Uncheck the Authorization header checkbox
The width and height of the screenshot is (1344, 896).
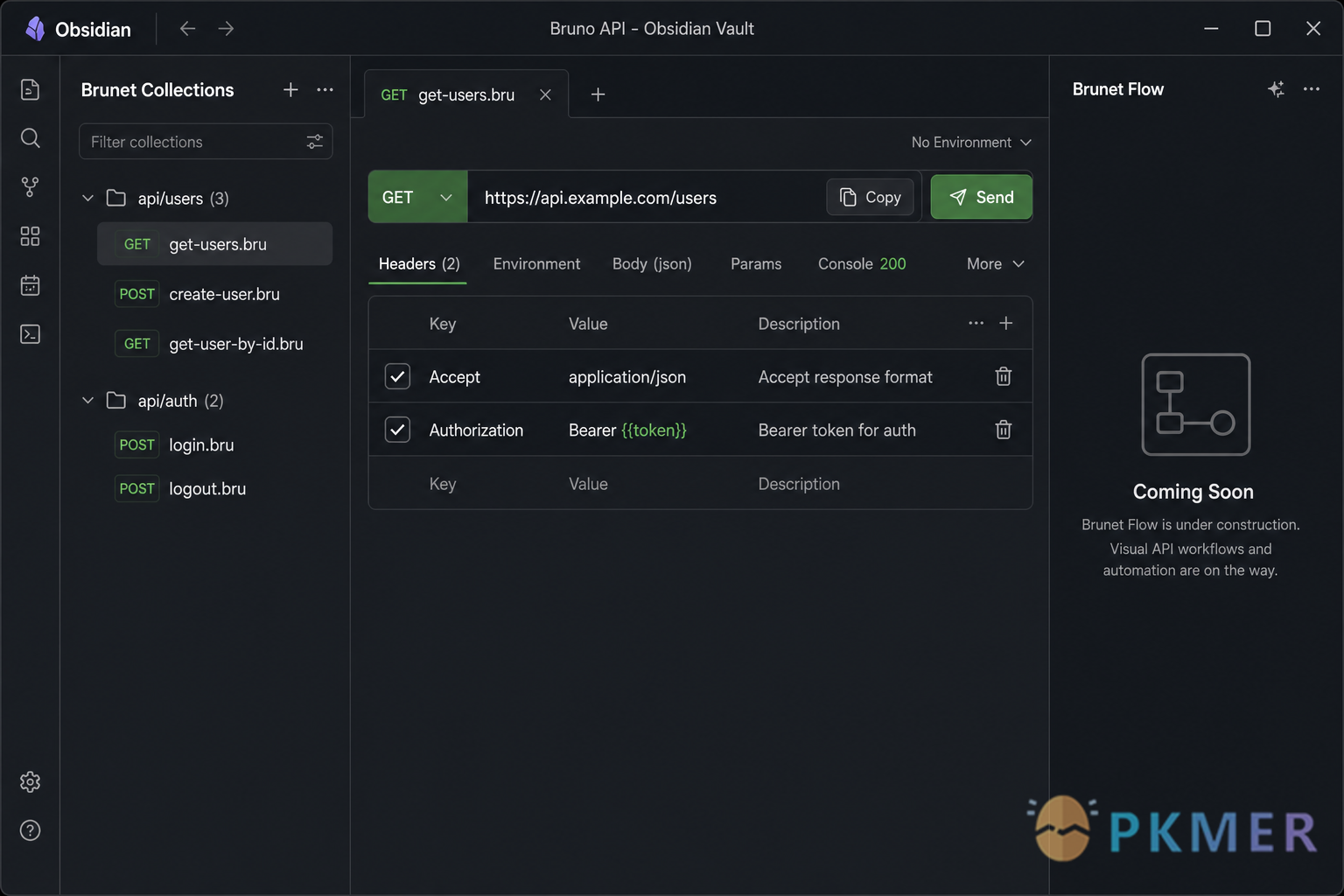click(397, 430)
